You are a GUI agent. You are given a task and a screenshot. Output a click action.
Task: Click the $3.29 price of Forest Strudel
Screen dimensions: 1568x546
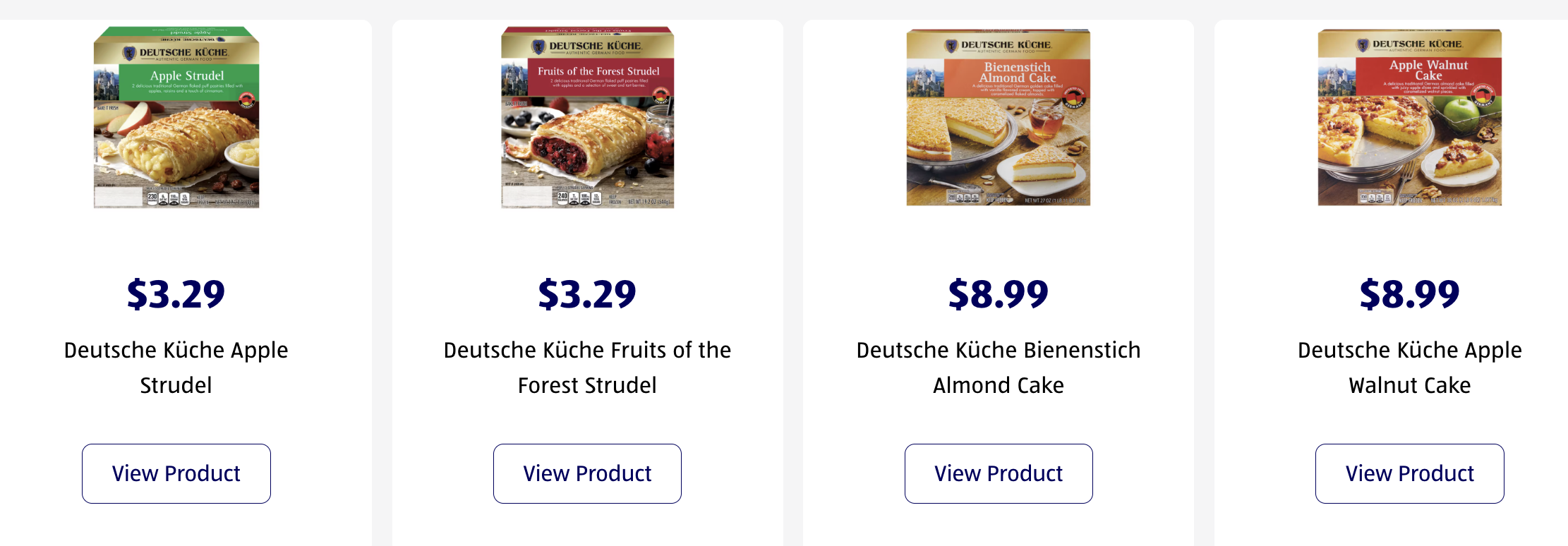pos(587,294)
